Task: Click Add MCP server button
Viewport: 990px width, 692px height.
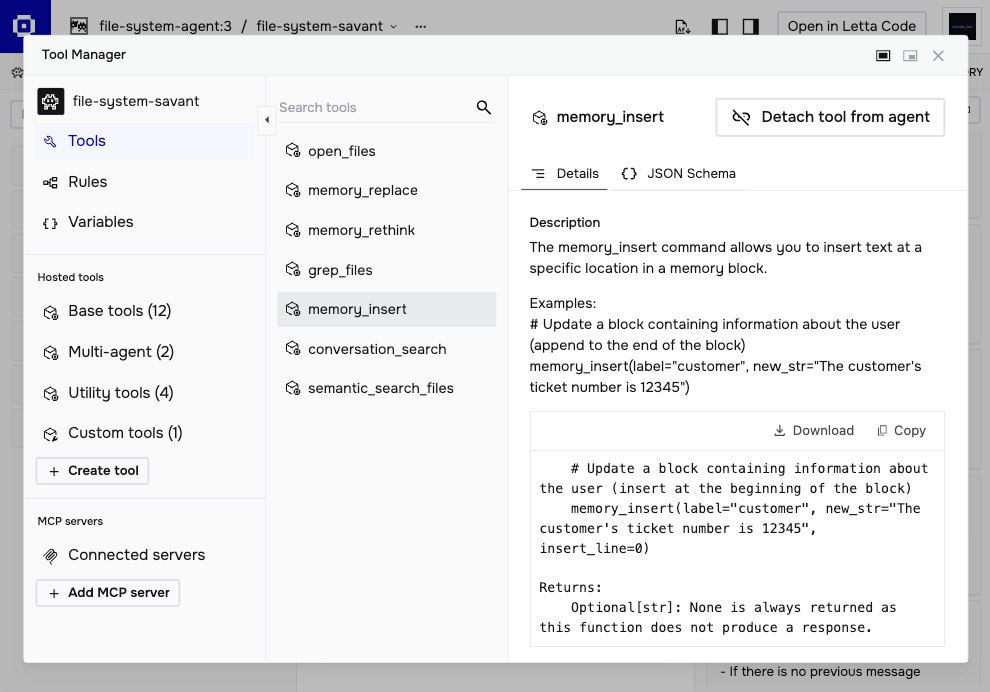Action: pos(108,593)
